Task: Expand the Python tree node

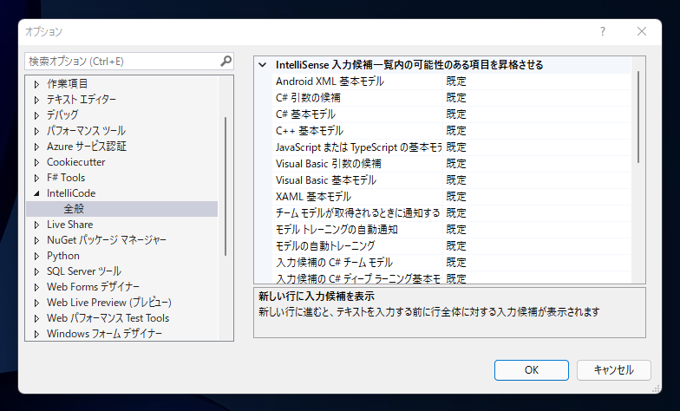Action: tap(37, 255)
